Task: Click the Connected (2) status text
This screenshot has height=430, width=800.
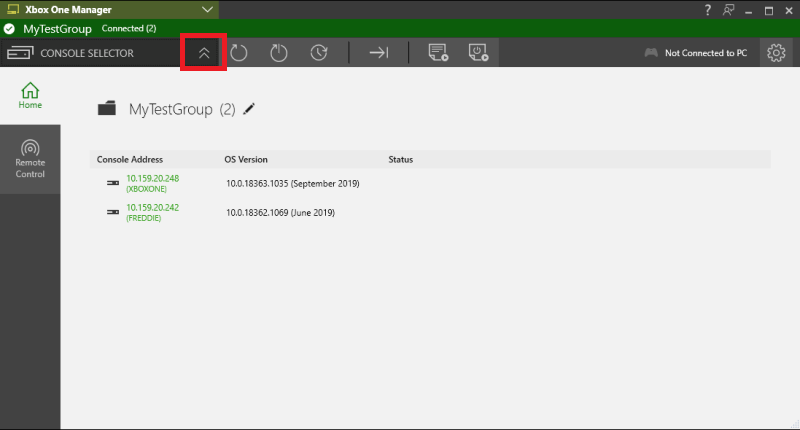Action: point(129,29)
